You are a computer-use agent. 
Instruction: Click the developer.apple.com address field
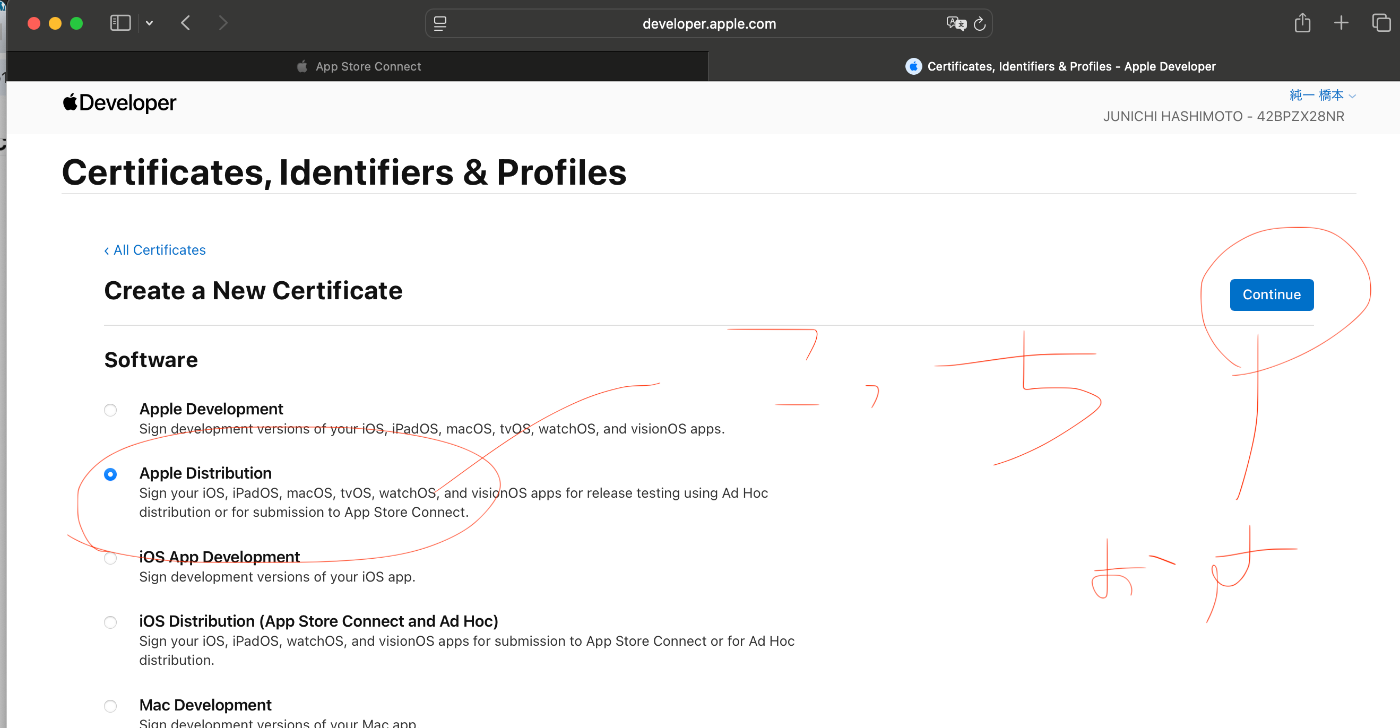click(709, 24)
